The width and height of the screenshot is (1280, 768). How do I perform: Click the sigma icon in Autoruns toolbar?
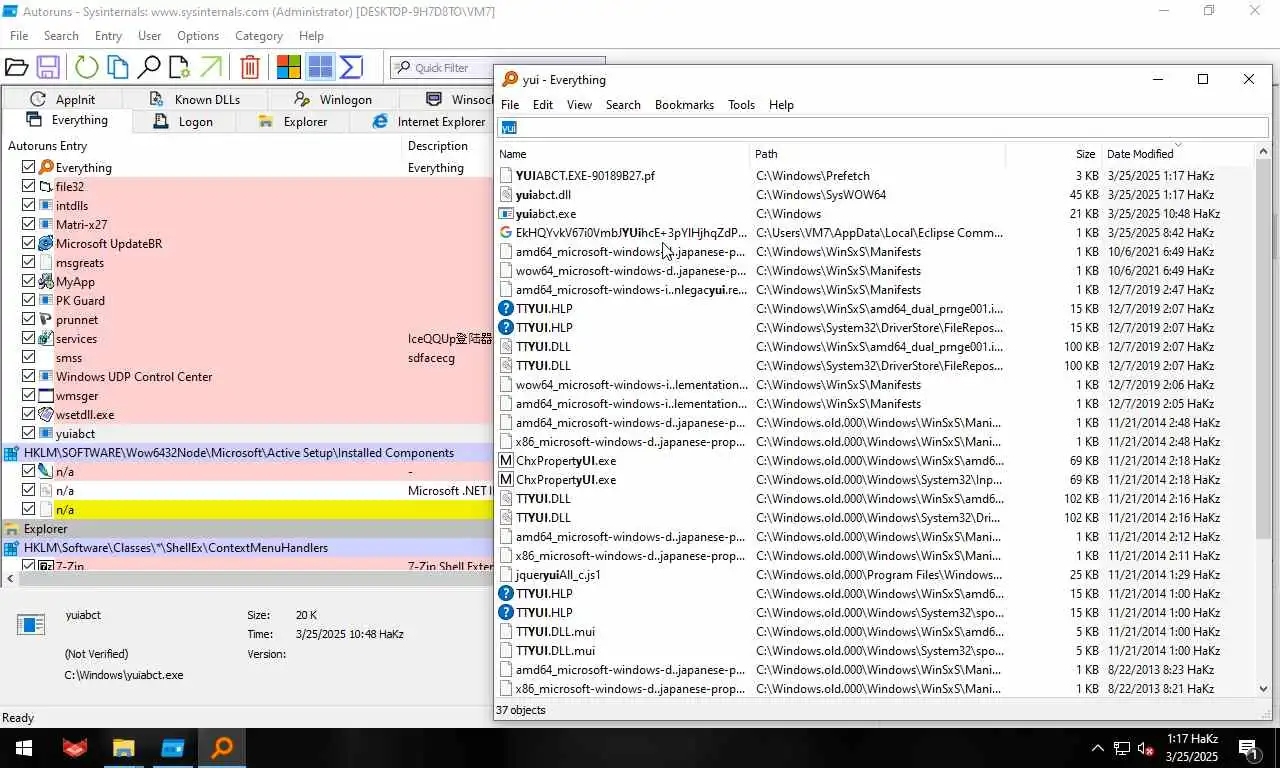pos(351,67)
